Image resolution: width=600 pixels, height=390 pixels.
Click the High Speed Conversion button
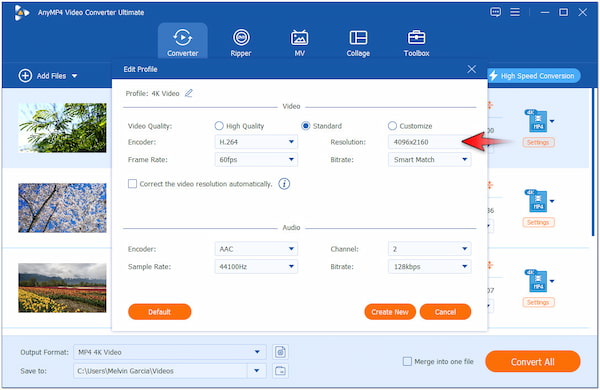click(x=533, y=76)
